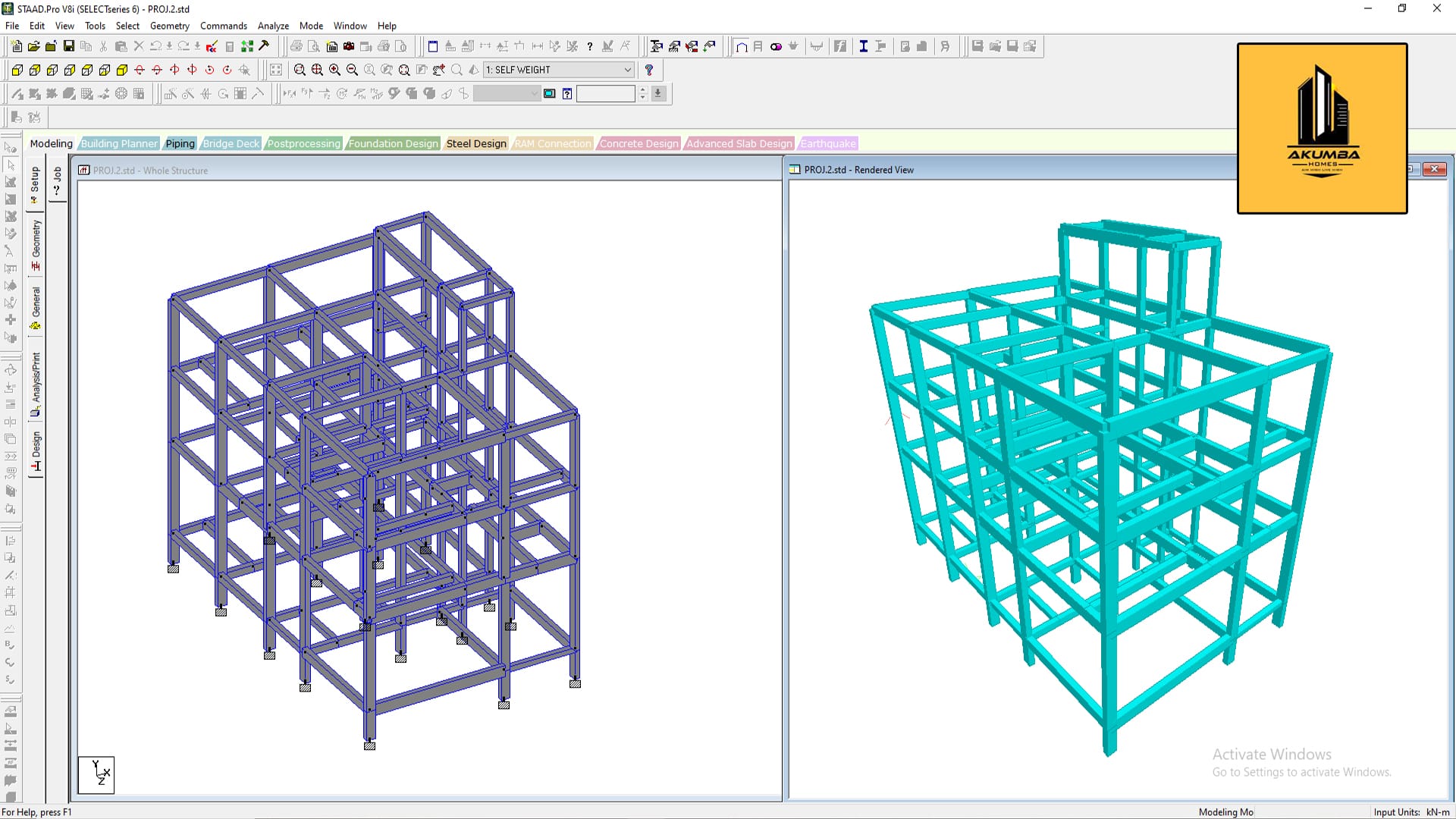The image size is (1456, 819).
Task: Click the Print printer icon
Action: click(297, 46)
